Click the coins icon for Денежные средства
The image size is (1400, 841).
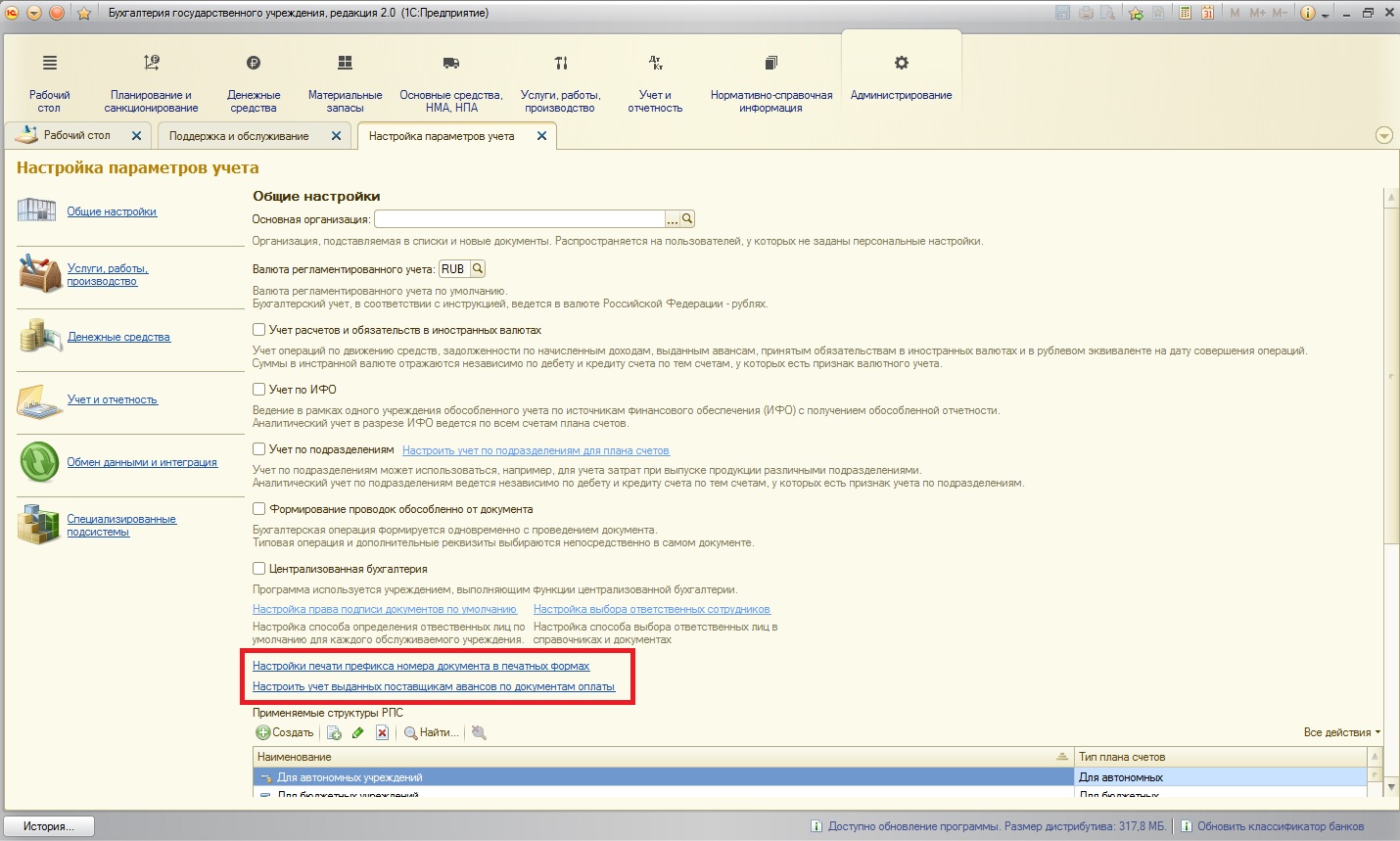39,336
